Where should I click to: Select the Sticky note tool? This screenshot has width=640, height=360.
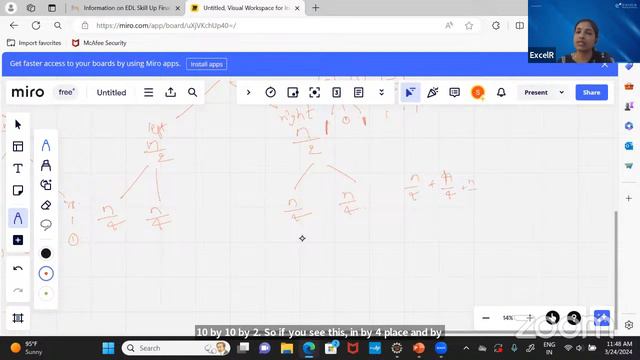pyautogui.click(x=18, y=190)
